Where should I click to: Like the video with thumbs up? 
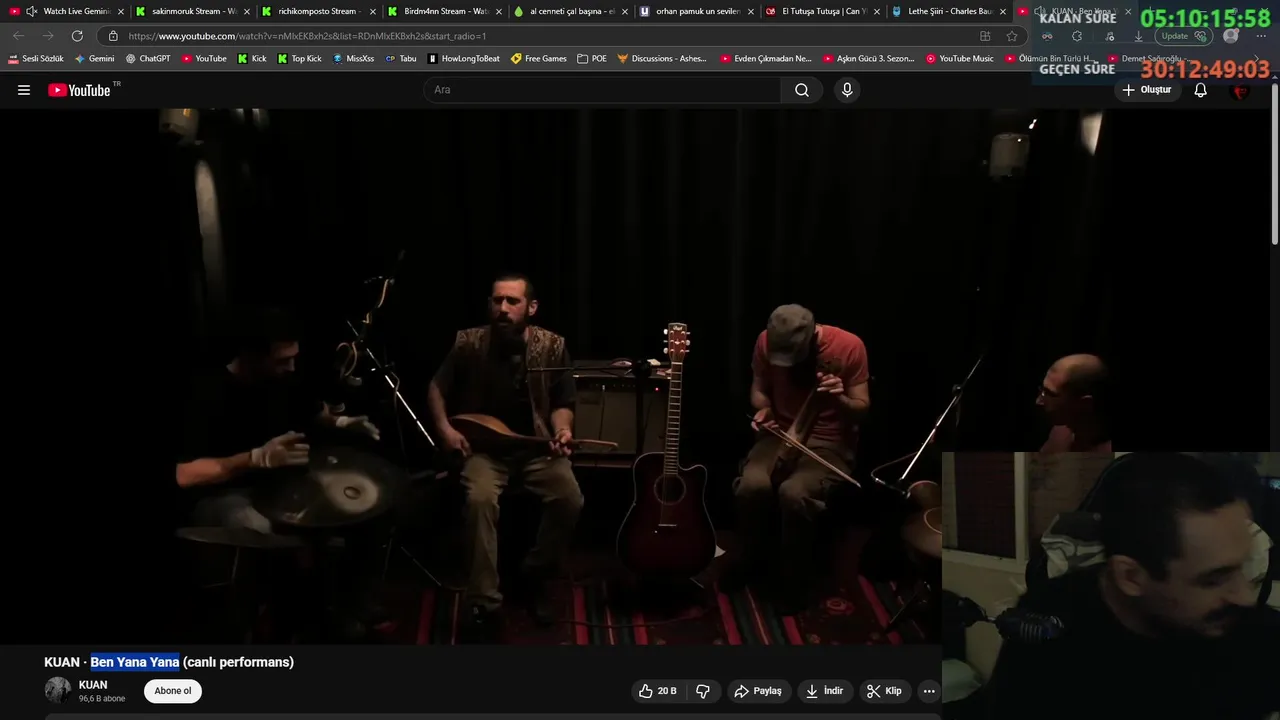[x=656, y=691]
